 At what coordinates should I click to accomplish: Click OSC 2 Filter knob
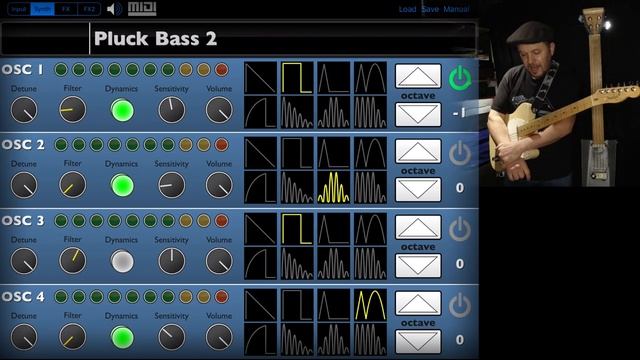coord(73,185)
